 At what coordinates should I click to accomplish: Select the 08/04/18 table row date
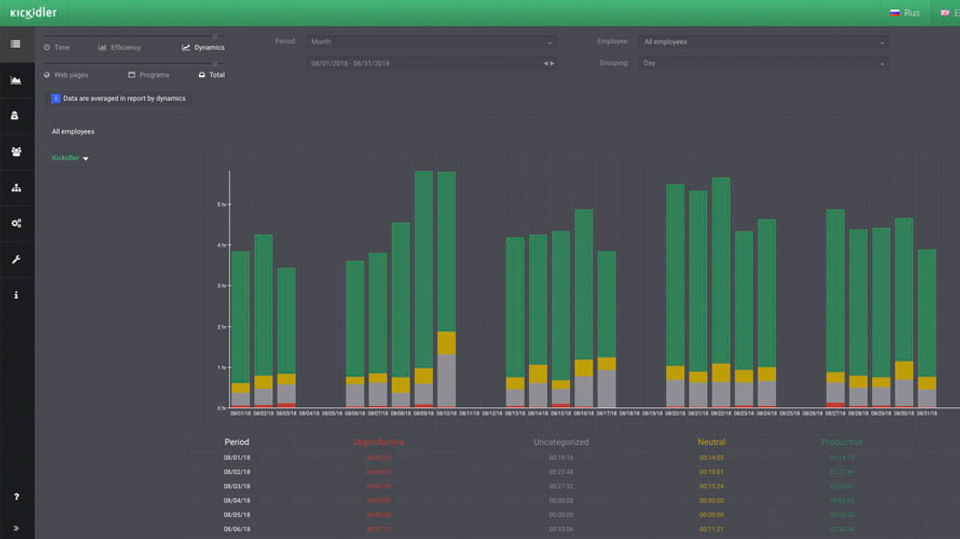pos(236,500)
